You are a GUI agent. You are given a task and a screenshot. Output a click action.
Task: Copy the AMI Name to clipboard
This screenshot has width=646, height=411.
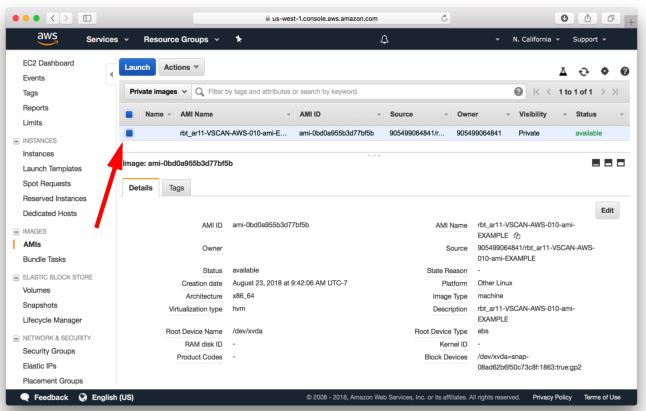[517, 236]
